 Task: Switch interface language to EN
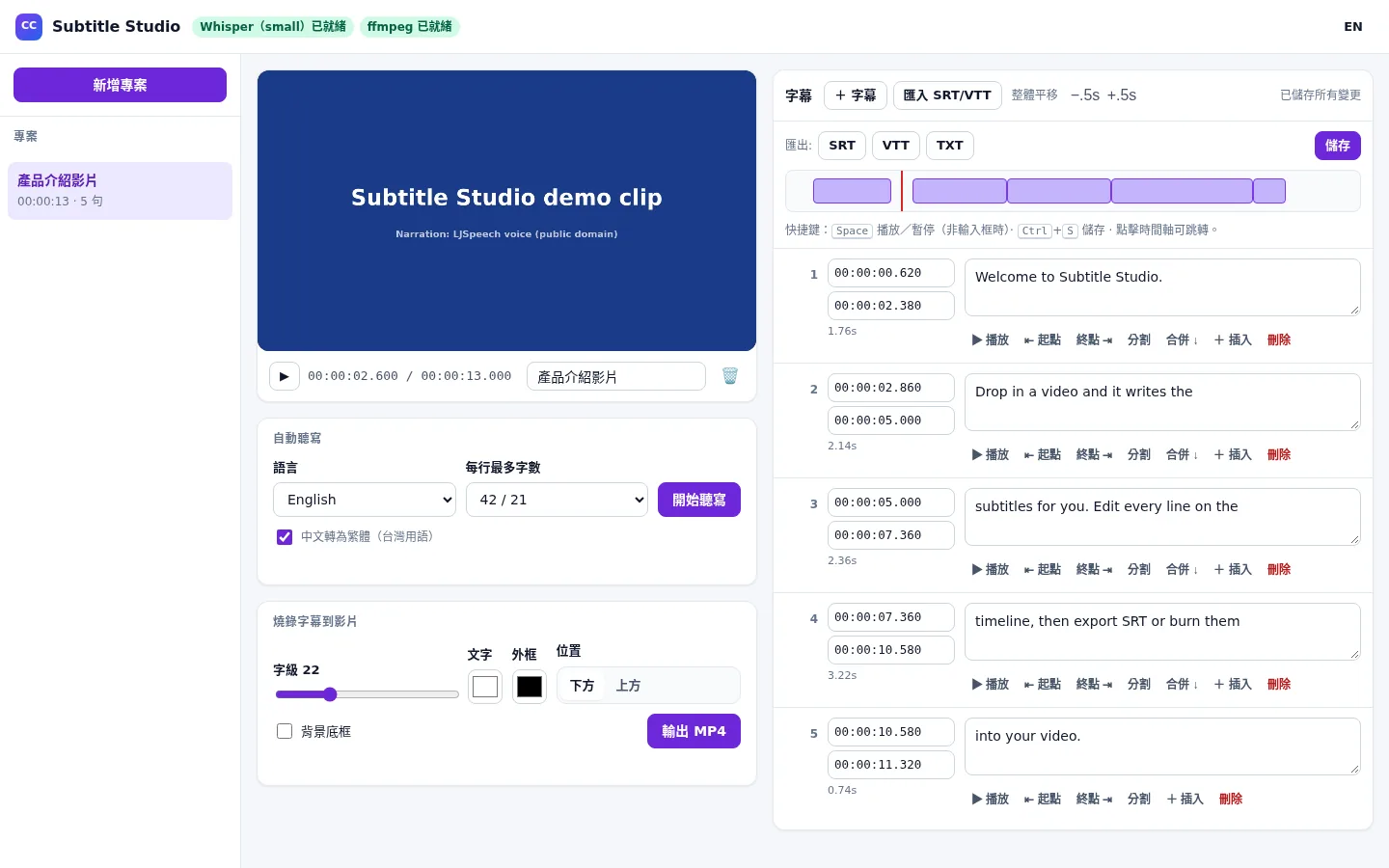pos(1353,26)
